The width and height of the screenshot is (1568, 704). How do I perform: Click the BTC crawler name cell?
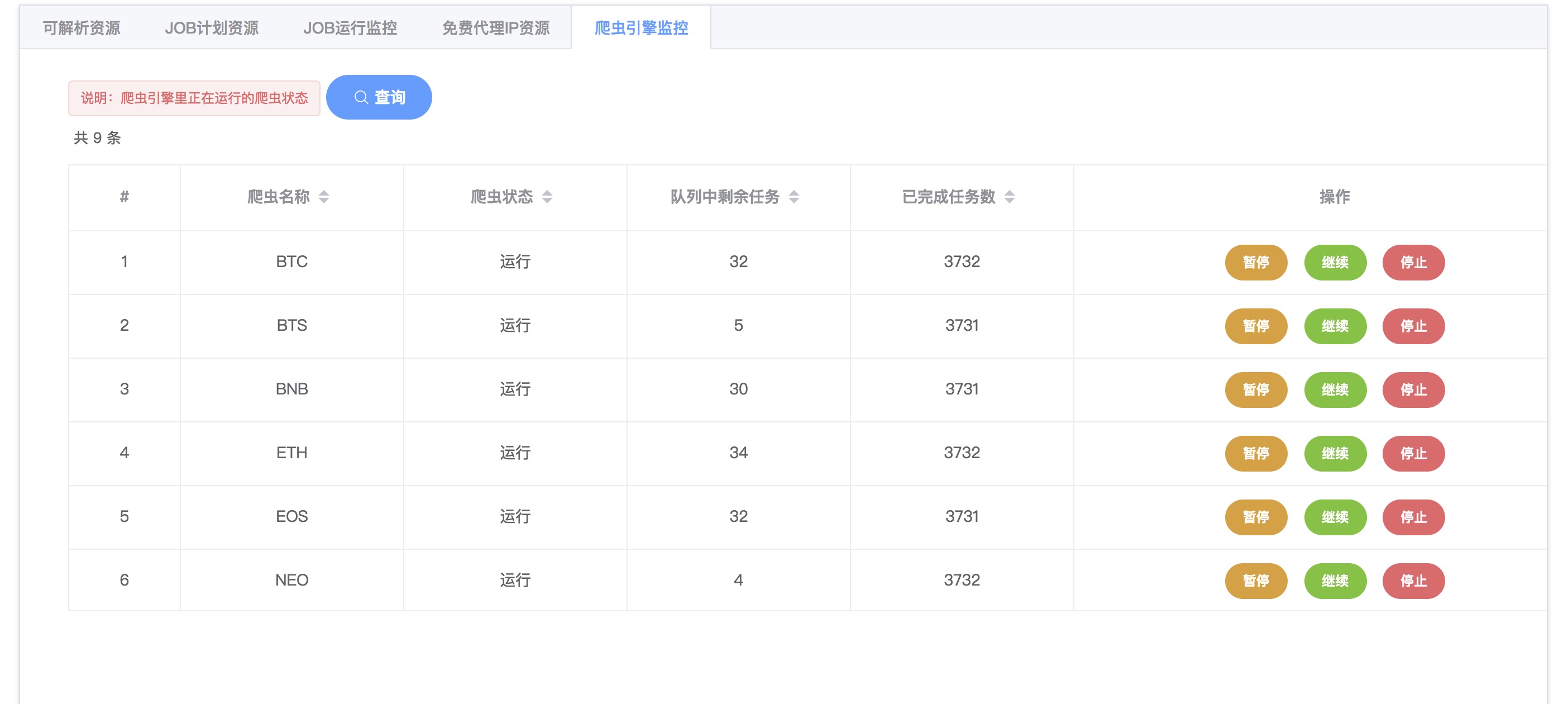pyautogui.click(x=291, y=262)
